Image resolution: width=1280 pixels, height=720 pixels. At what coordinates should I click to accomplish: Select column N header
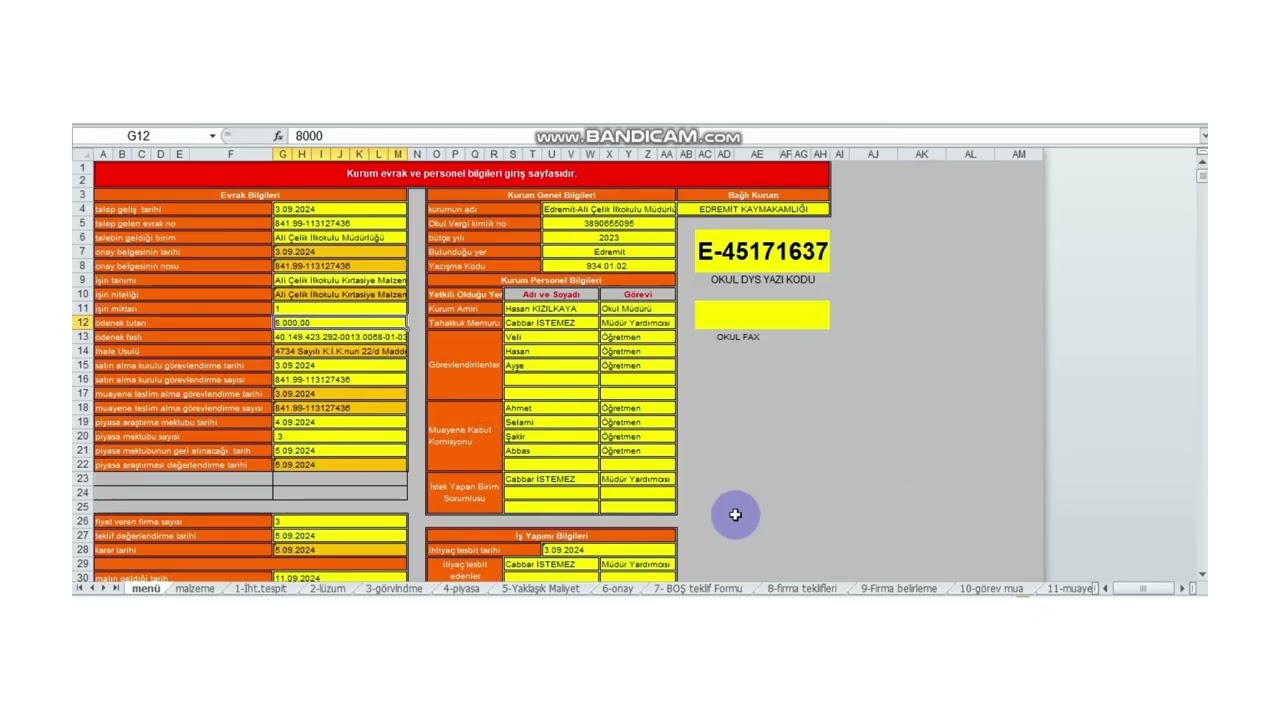[x=417, y=155]
